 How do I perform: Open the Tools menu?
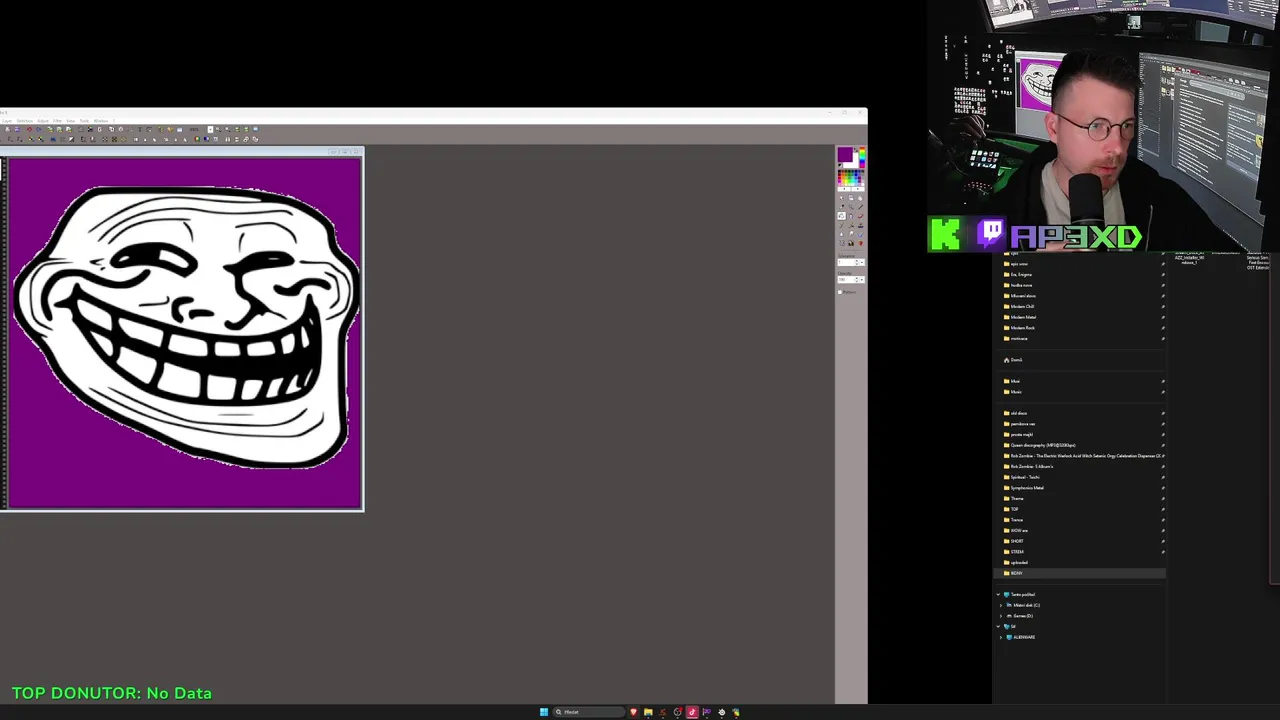pos(84,121)
